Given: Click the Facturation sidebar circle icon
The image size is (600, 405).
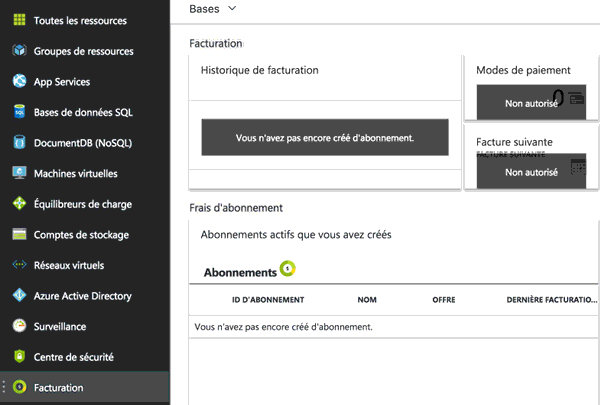Looking at the screenshot, I should (x=19, y=387).
